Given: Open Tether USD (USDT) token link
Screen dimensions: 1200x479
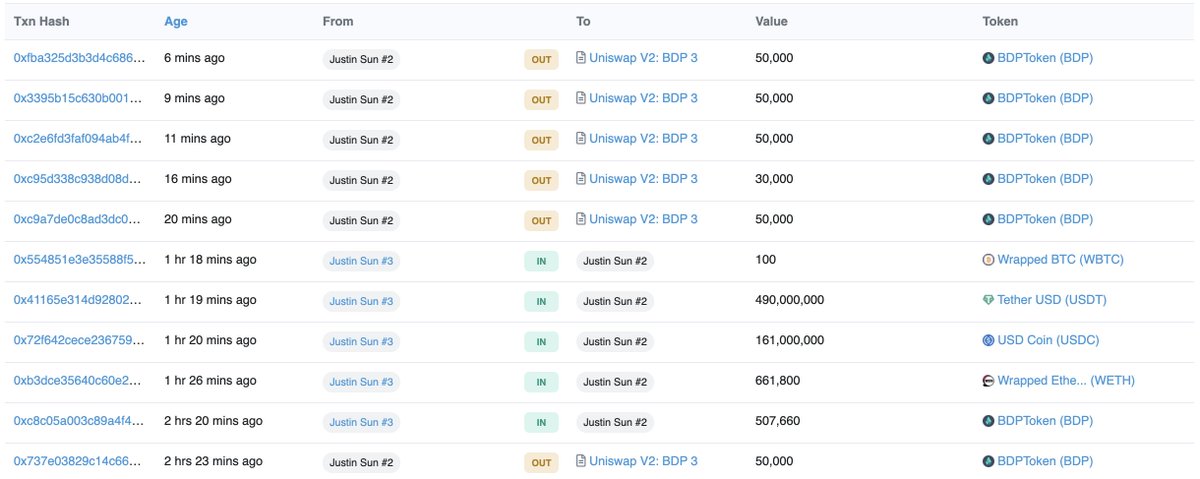Looking at the screenshot, I should pyautogui.click(x=1052, y=300).
